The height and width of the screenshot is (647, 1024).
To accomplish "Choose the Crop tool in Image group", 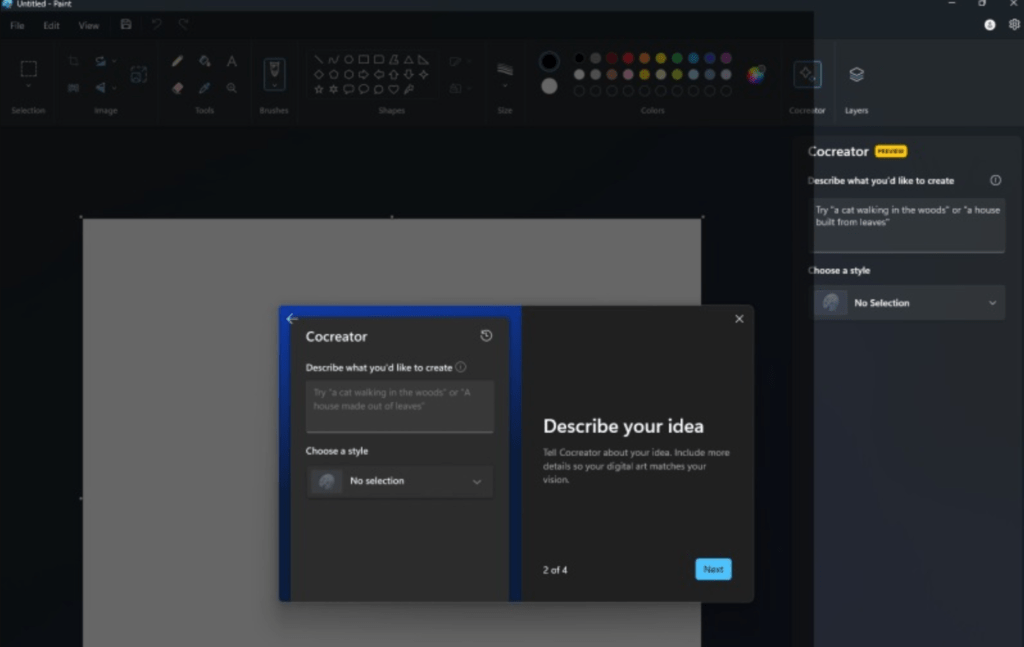I will point(73,61).
